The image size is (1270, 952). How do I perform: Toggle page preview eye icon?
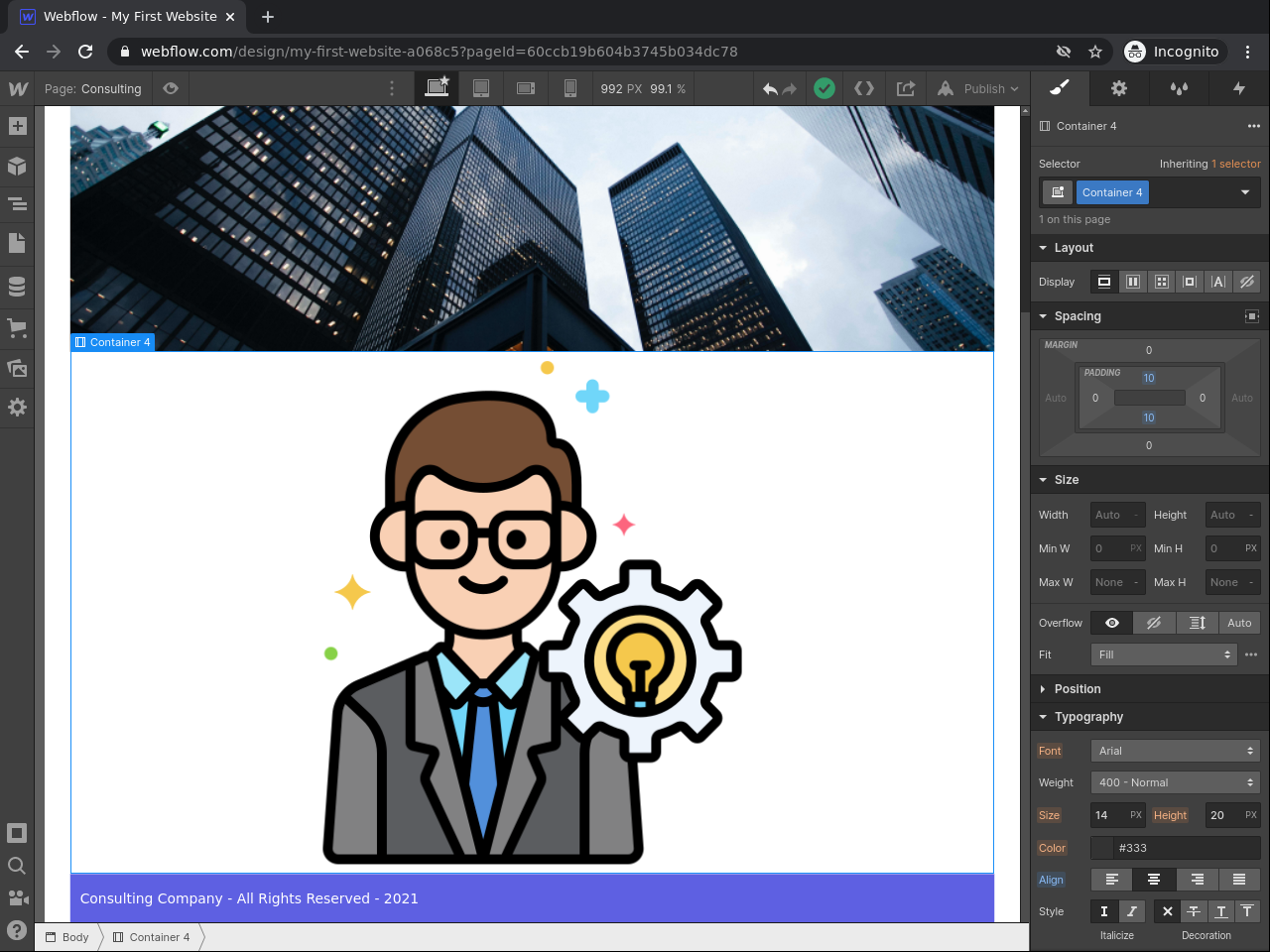click(x=171, y=88)
